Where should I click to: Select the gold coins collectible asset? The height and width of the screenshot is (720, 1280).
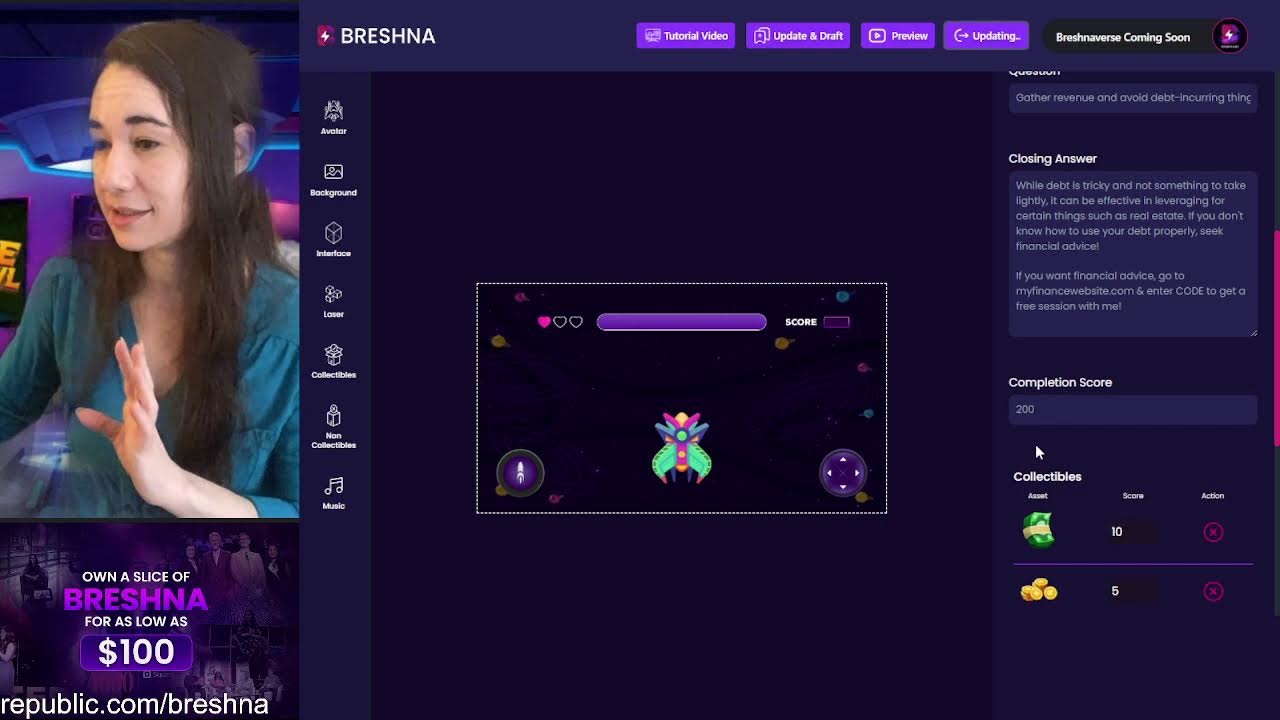coord(1038,591)
